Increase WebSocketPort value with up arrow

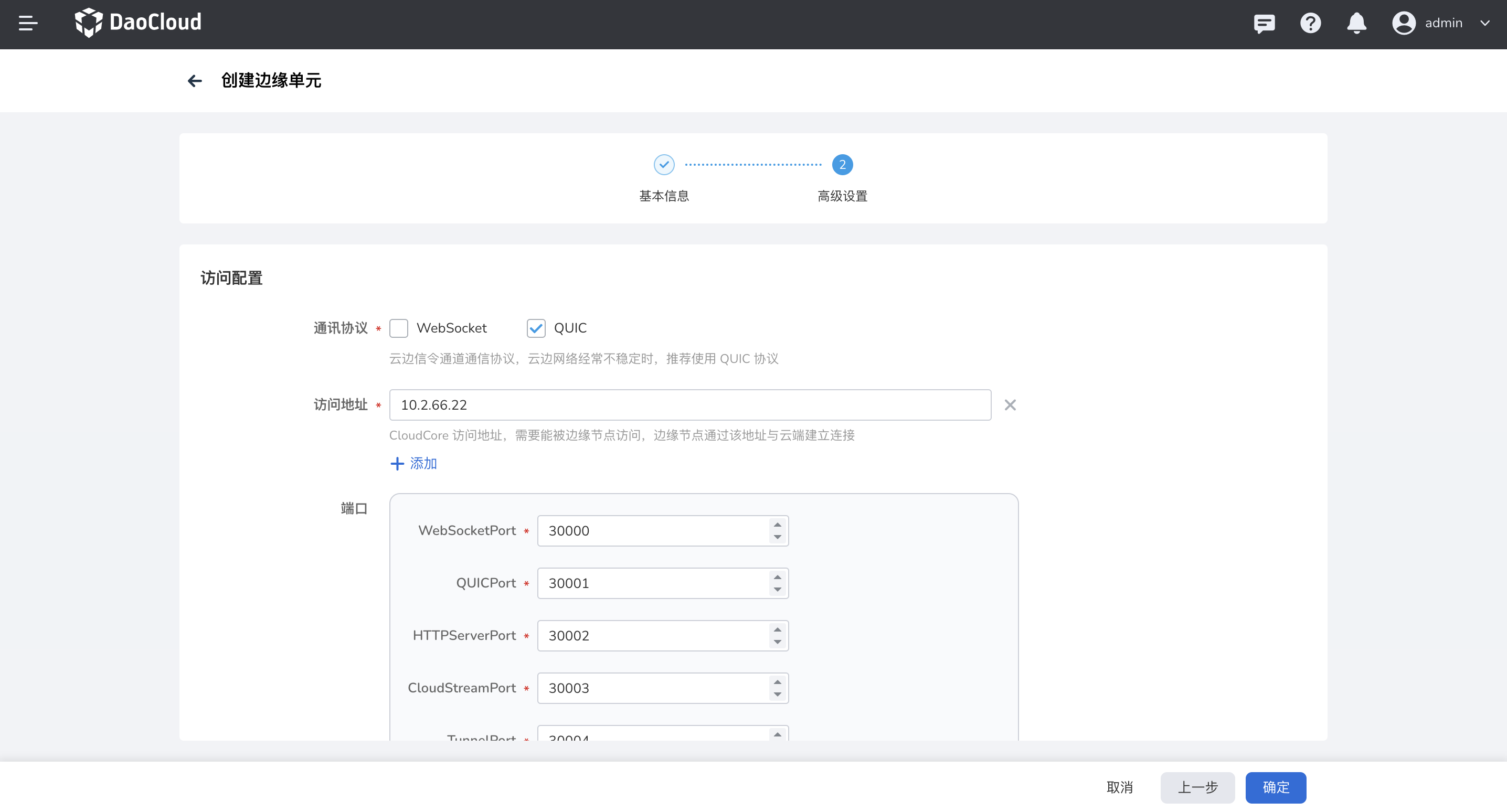[777, 524]
